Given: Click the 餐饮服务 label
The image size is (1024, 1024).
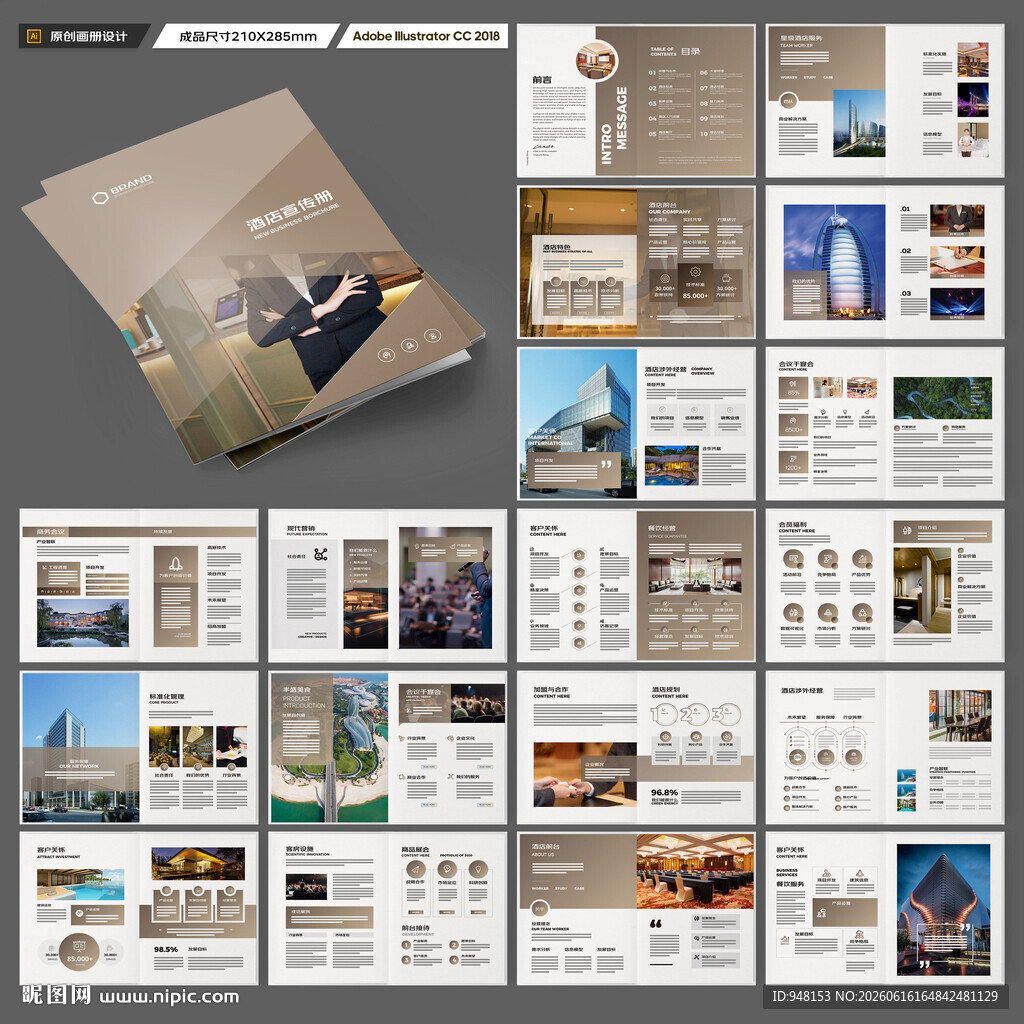Looking at the screenshot, I should [790, 884].
